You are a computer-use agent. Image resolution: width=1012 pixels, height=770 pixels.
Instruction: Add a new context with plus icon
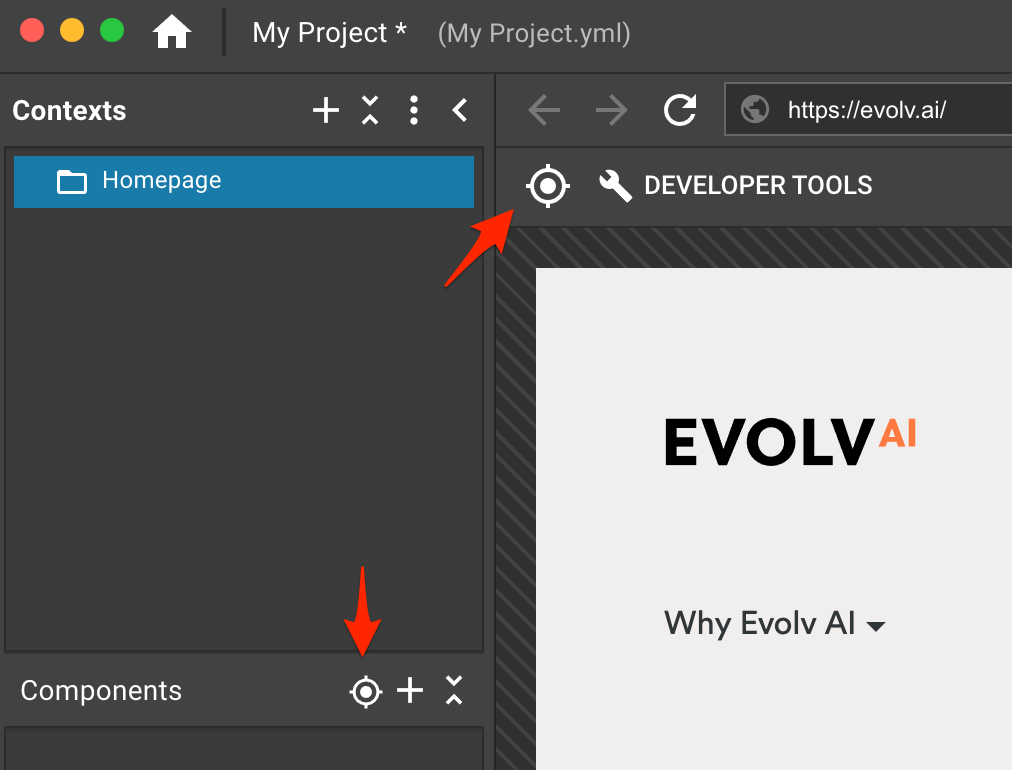coord(326,110)
